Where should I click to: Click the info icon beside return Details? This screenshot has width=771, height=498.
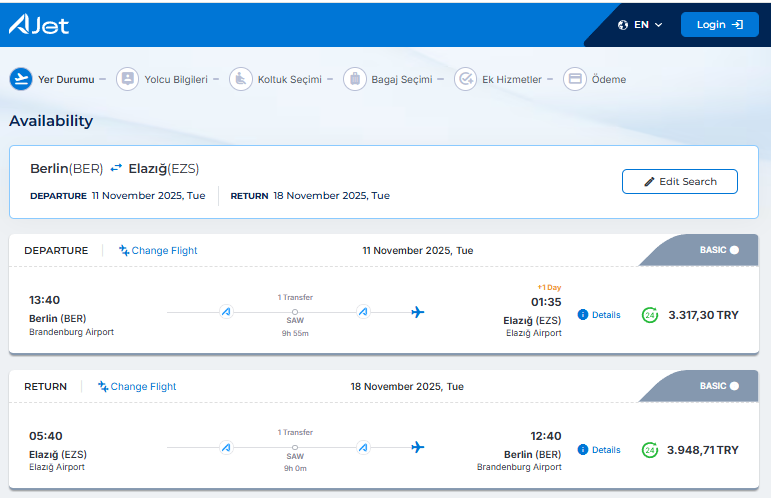tap(583, 449)
